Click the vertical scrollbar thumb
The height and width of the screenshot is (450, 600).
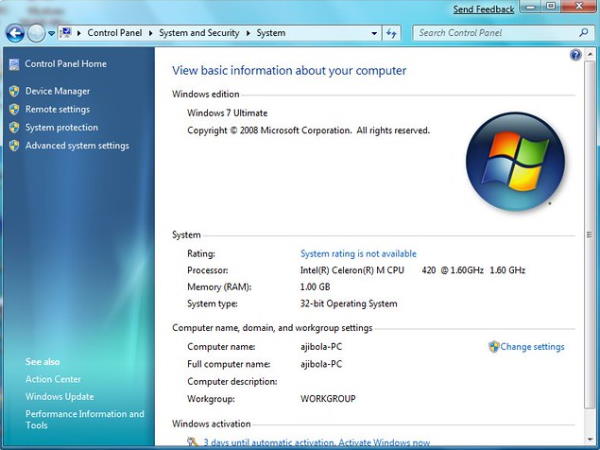pyautogui.click(x=589, y=235)
